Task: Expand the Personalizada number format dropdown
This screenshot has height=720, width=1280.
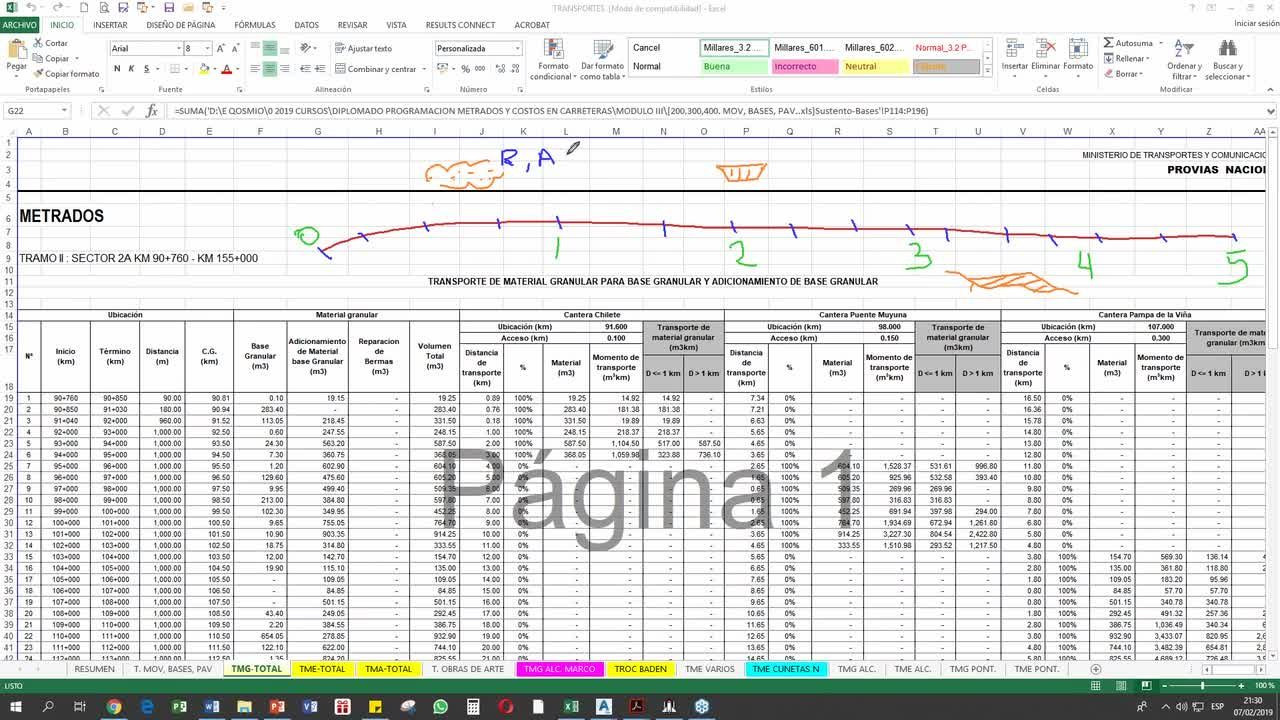Action: tap(517, 48)
